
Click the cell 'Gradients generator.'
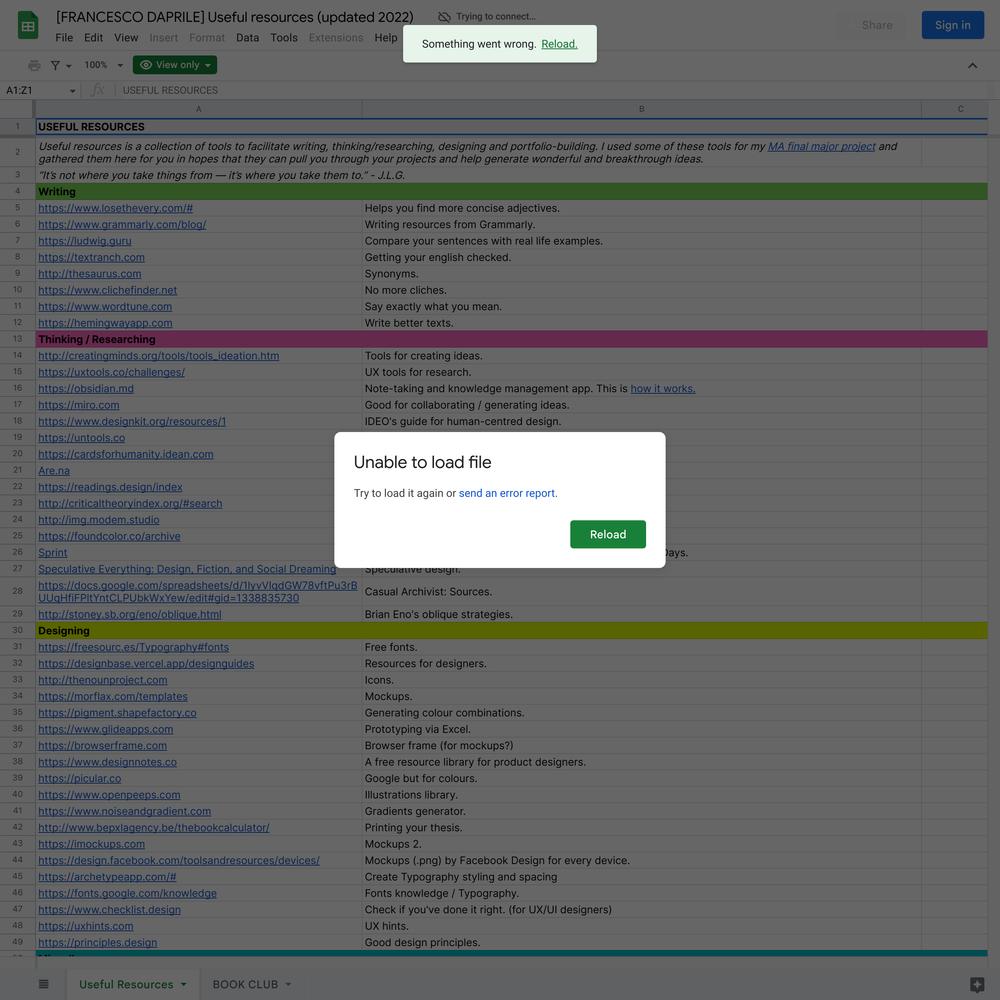click(642, 811)
